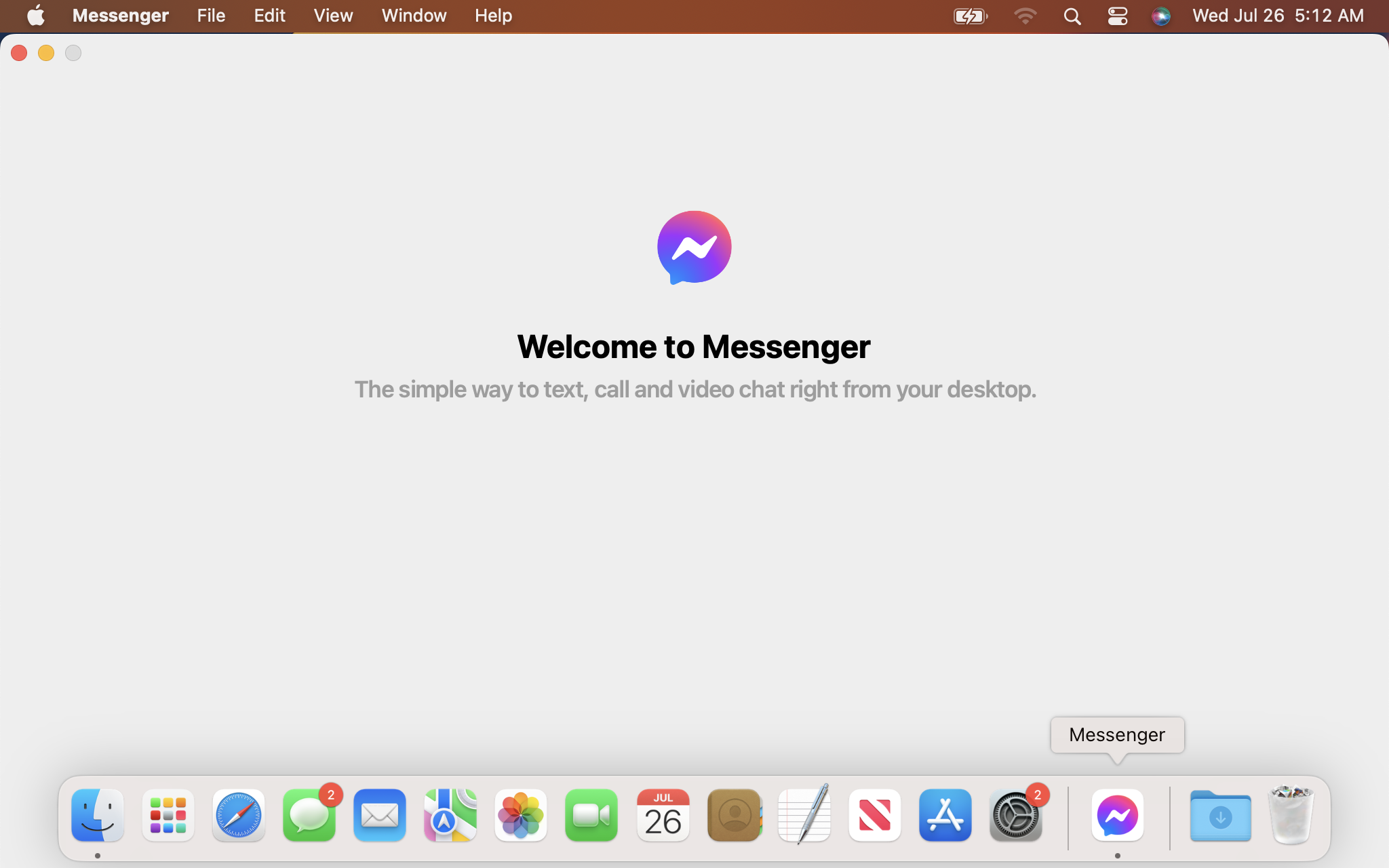The width and height of the screenshot is (1389, 868).
Task: Open the View menu
Action: 333,16
